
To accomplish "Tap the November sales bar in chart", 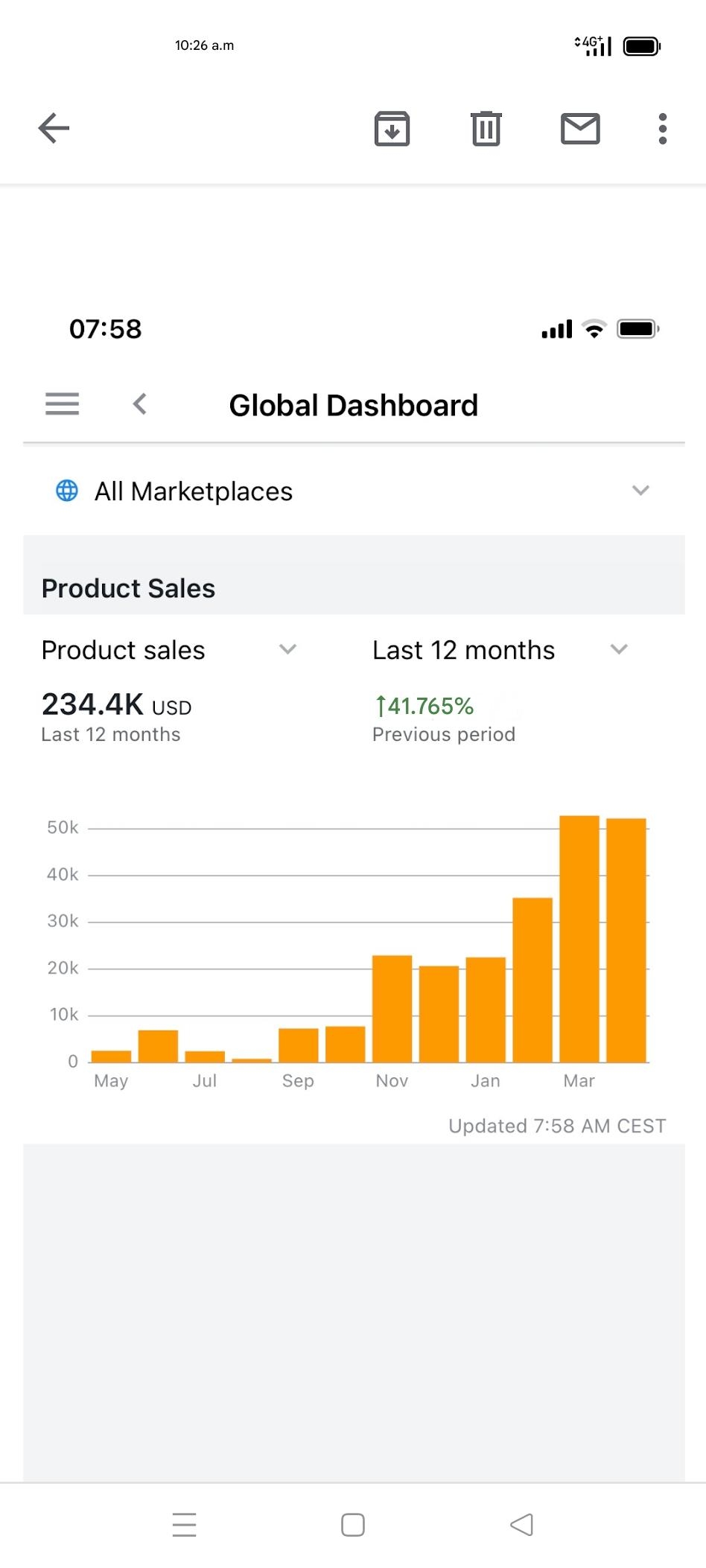I will pos(392,1008).
